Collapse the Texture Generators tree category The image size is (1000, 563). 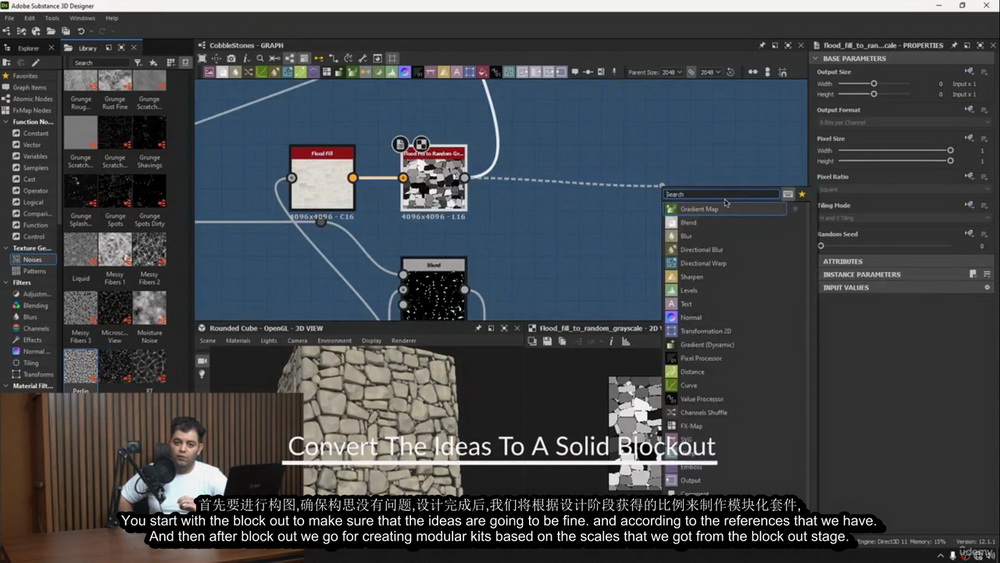click(6, 248)
